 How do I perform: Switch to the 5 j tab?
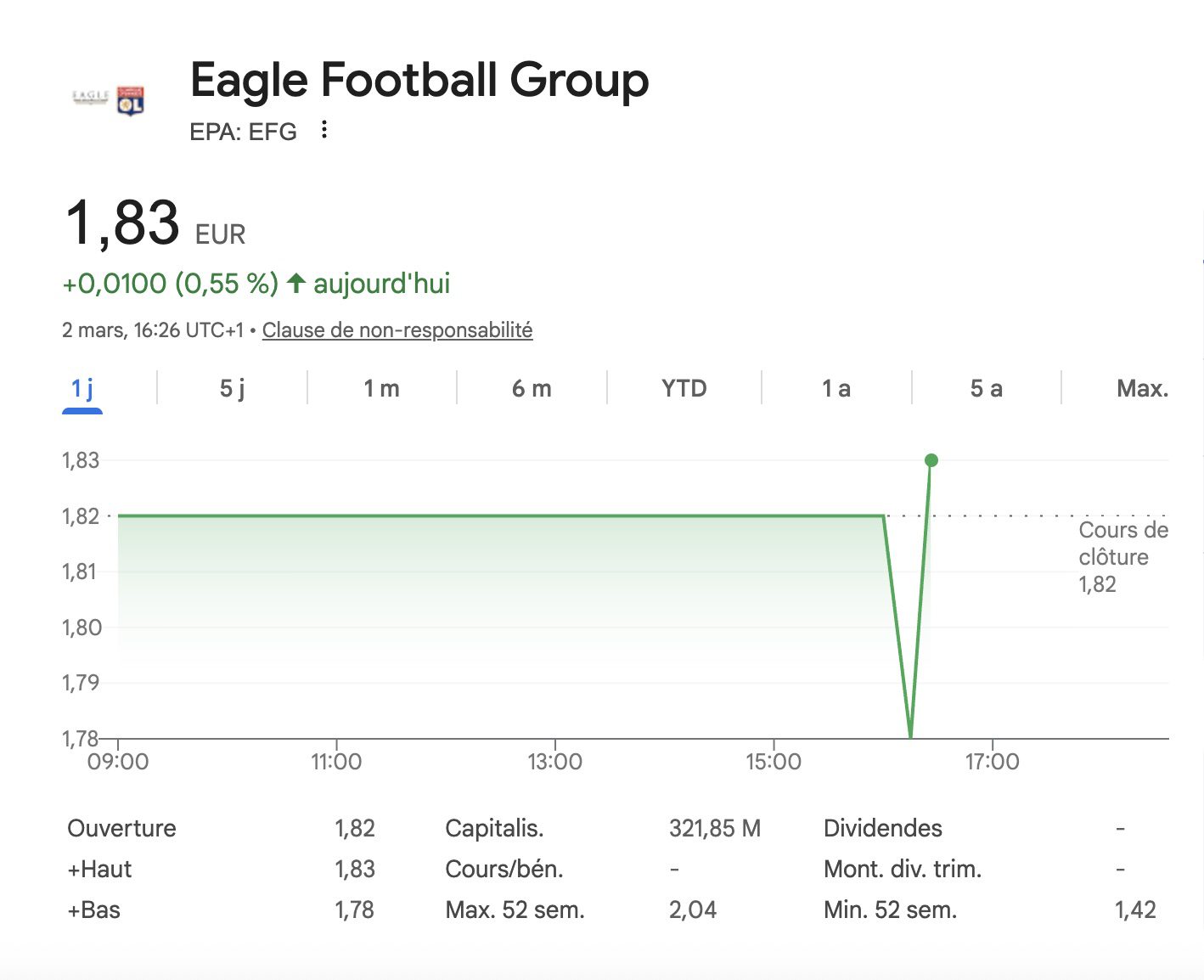232,389
